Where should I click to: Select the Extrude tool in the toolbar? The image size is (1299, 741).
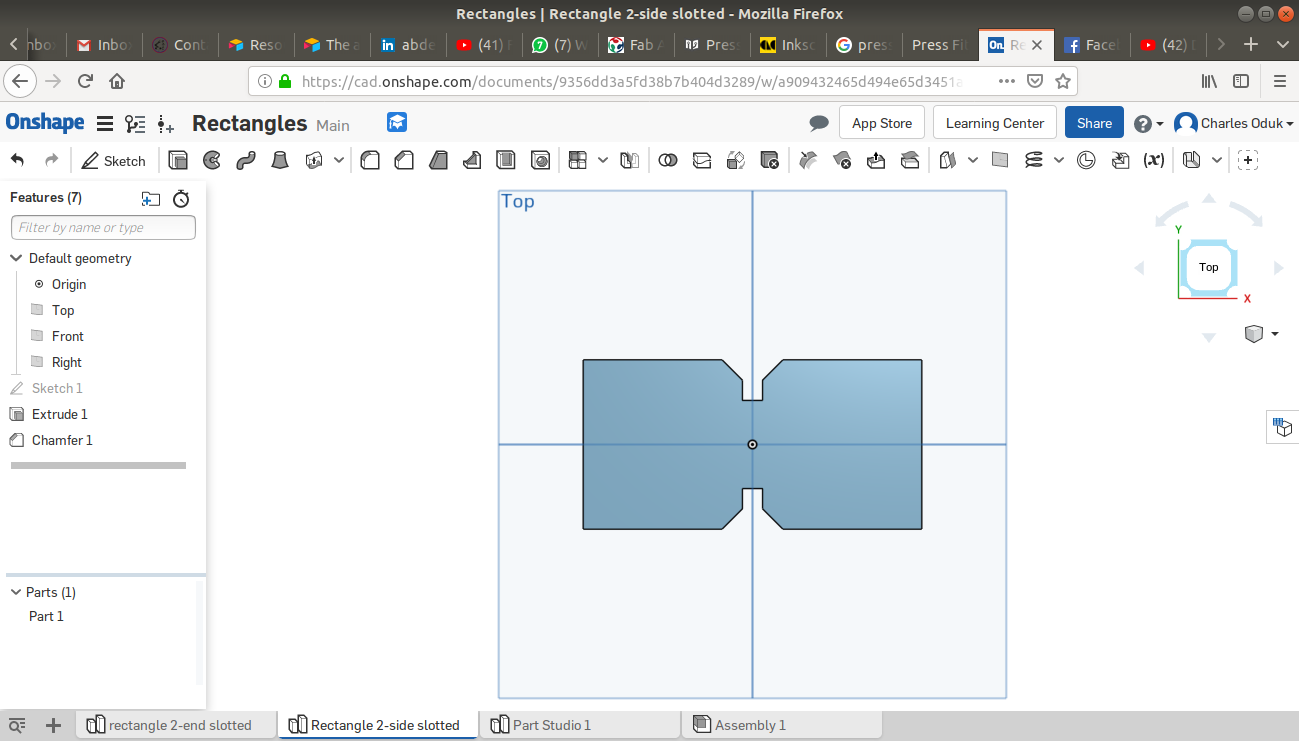pyautogui.click(x=178, y=160)
